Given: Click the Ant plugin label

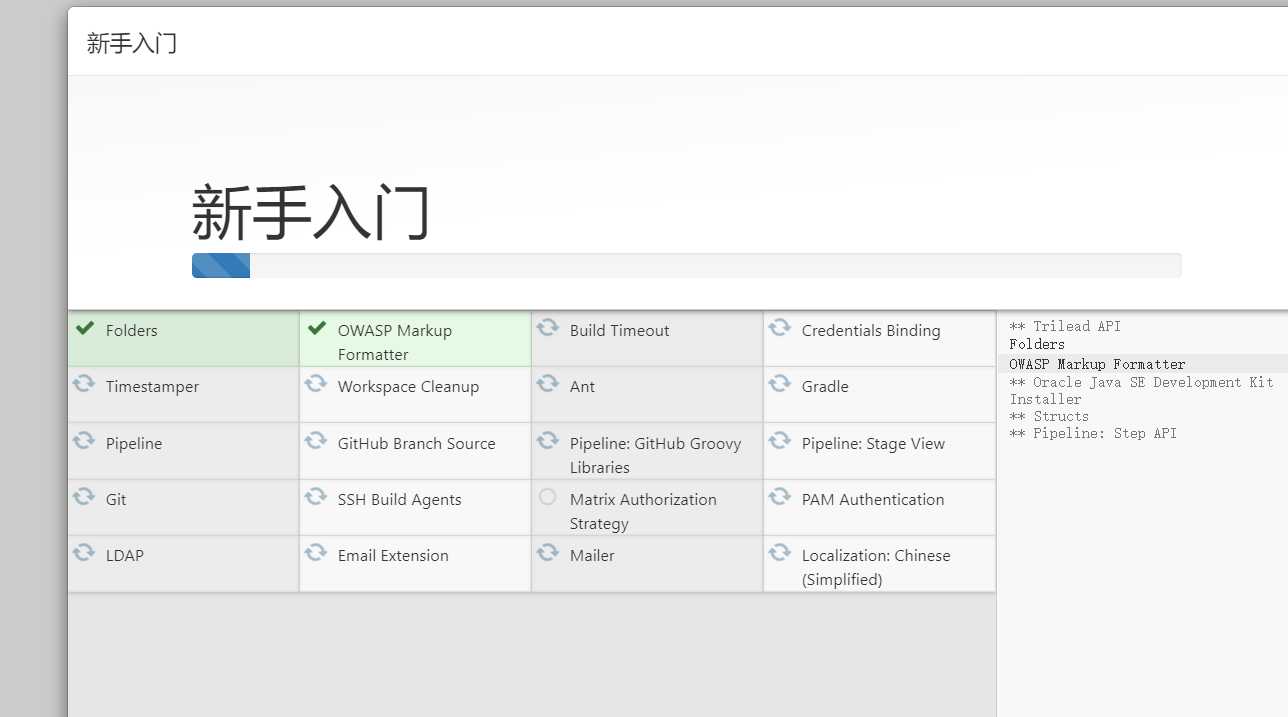Looking at the screenshot, I should (x=582, y=387).
